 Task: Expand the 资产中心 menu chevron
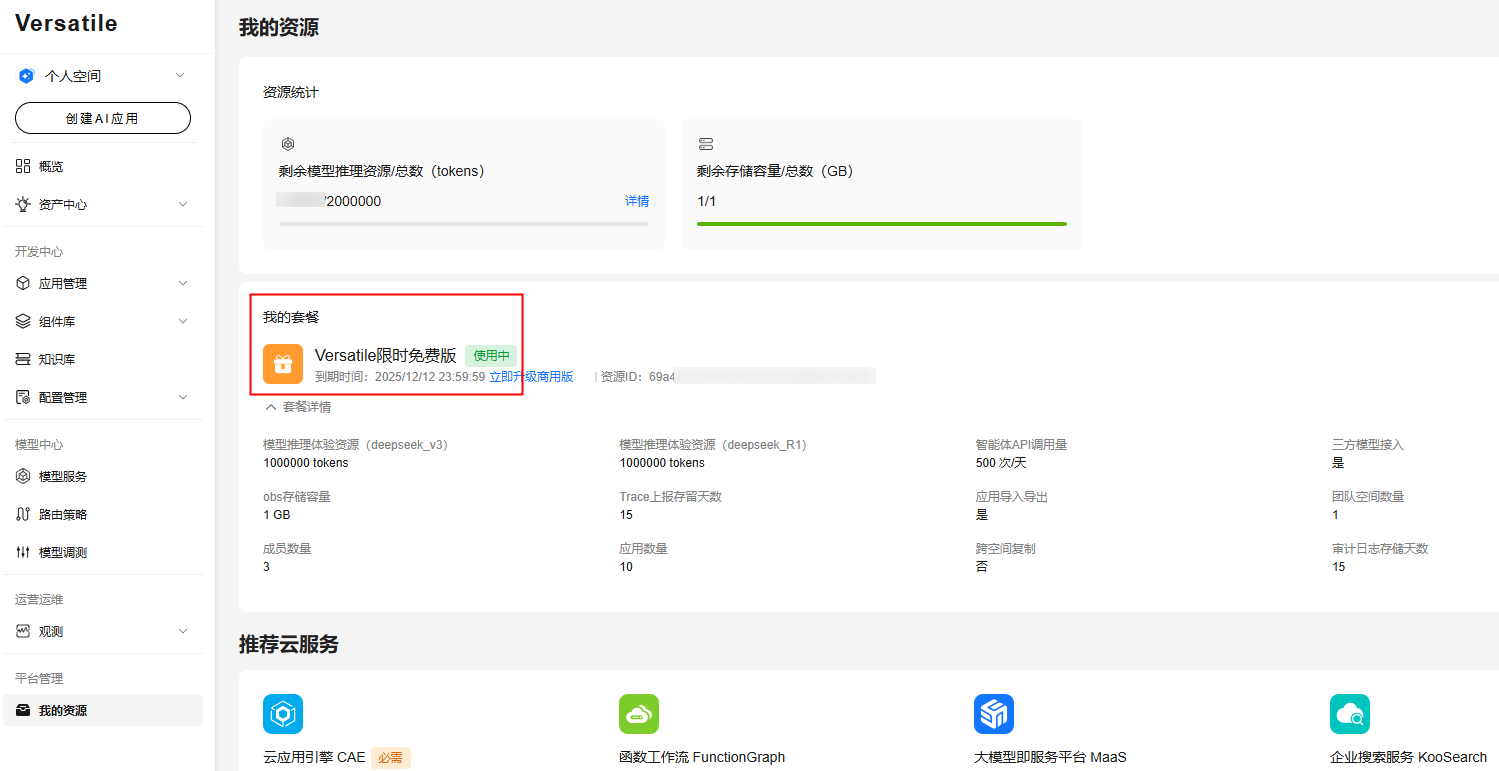pyautogui.click(x=183, y=204)
